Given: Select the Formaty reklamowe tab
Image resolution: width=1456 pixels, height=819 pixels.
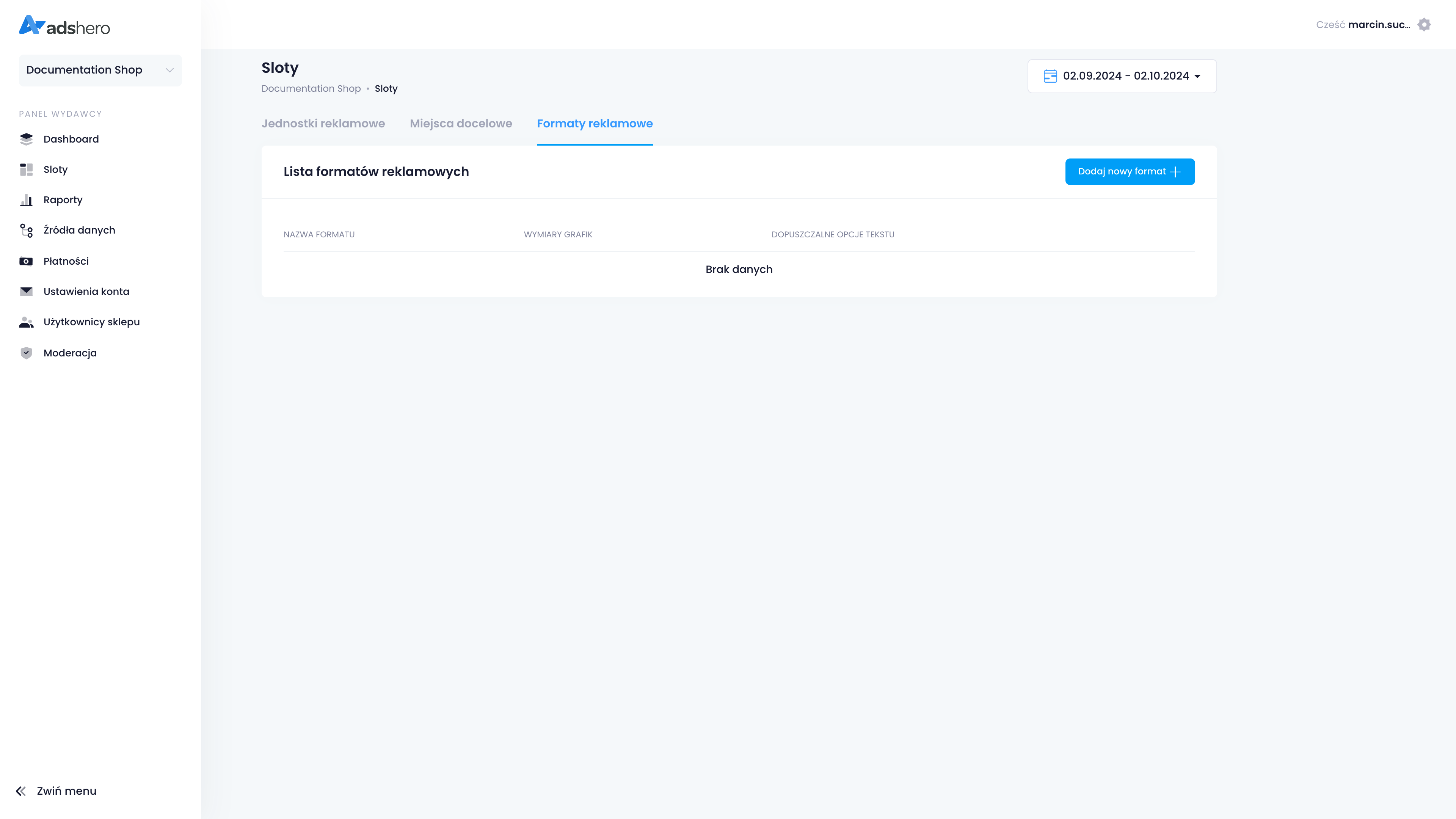Looking at the screenshot, I should [595, 124].
